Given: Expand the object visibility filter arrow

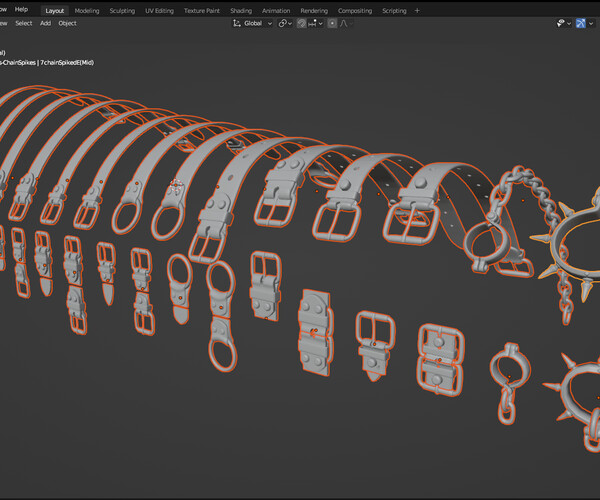Looking at the screenshot, I should coord(569,24).
